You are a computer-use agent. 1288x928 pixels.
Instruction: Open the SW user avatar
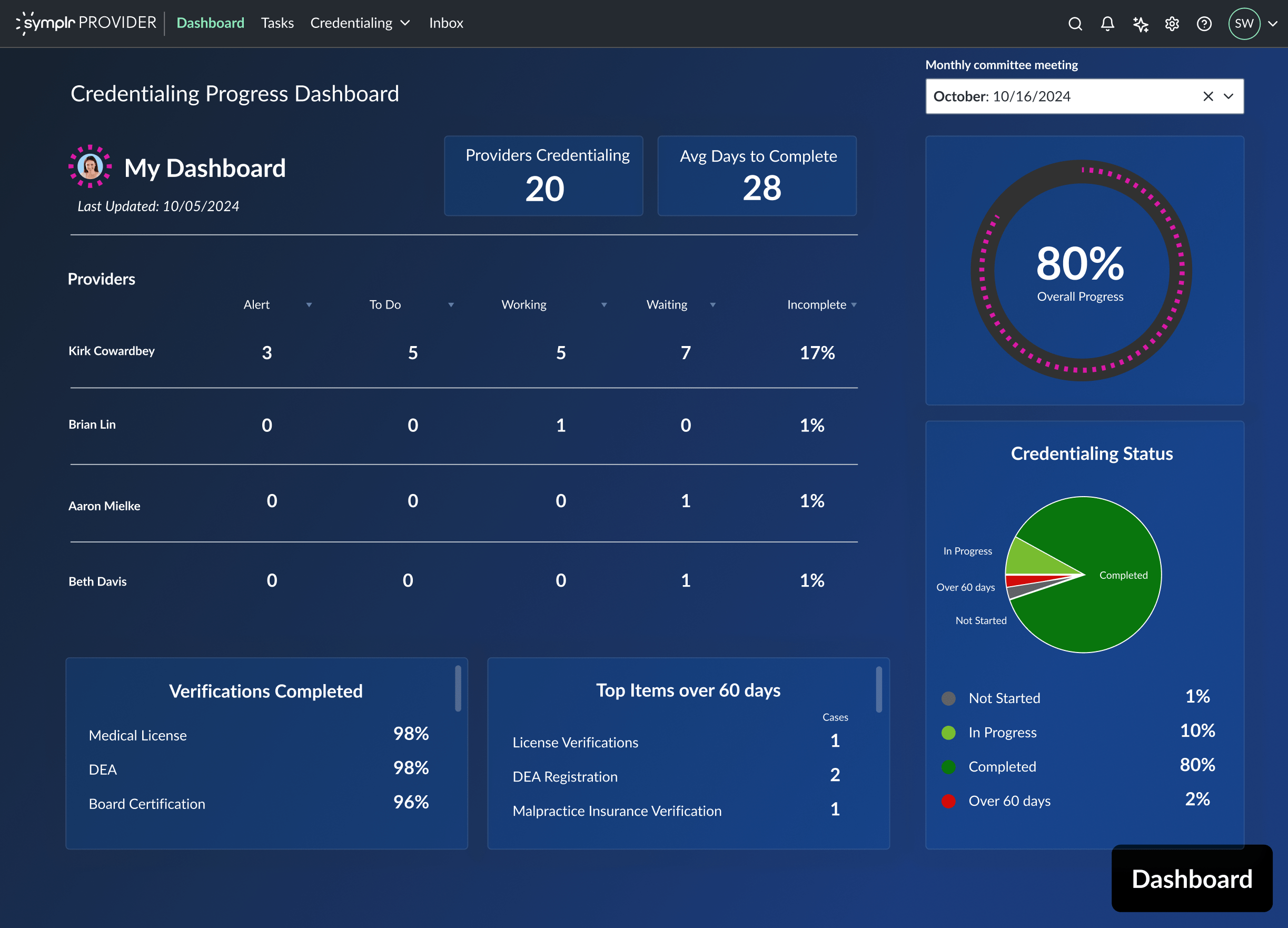pos(1244,24)
